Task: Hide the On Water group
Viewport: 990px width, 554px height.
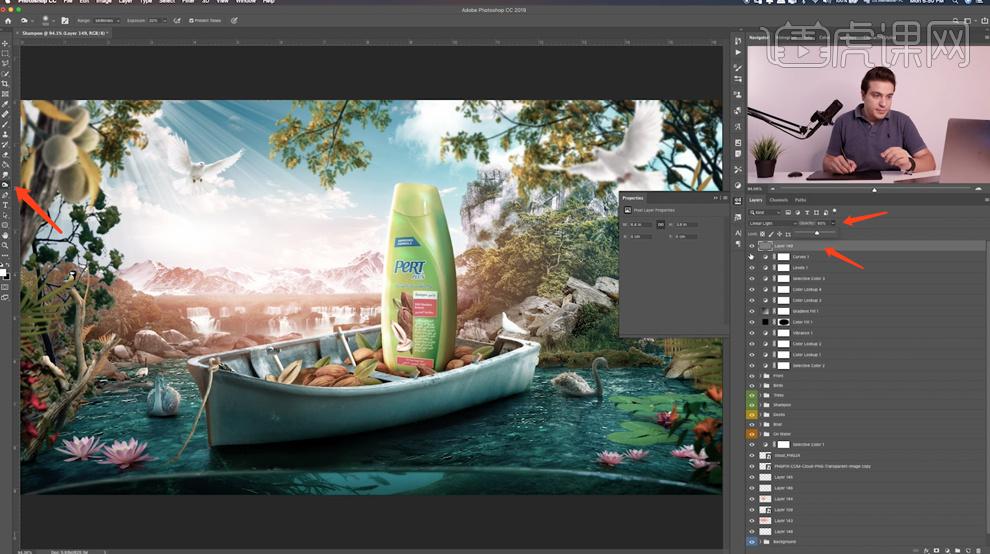Action: click(x=751, y=434)
